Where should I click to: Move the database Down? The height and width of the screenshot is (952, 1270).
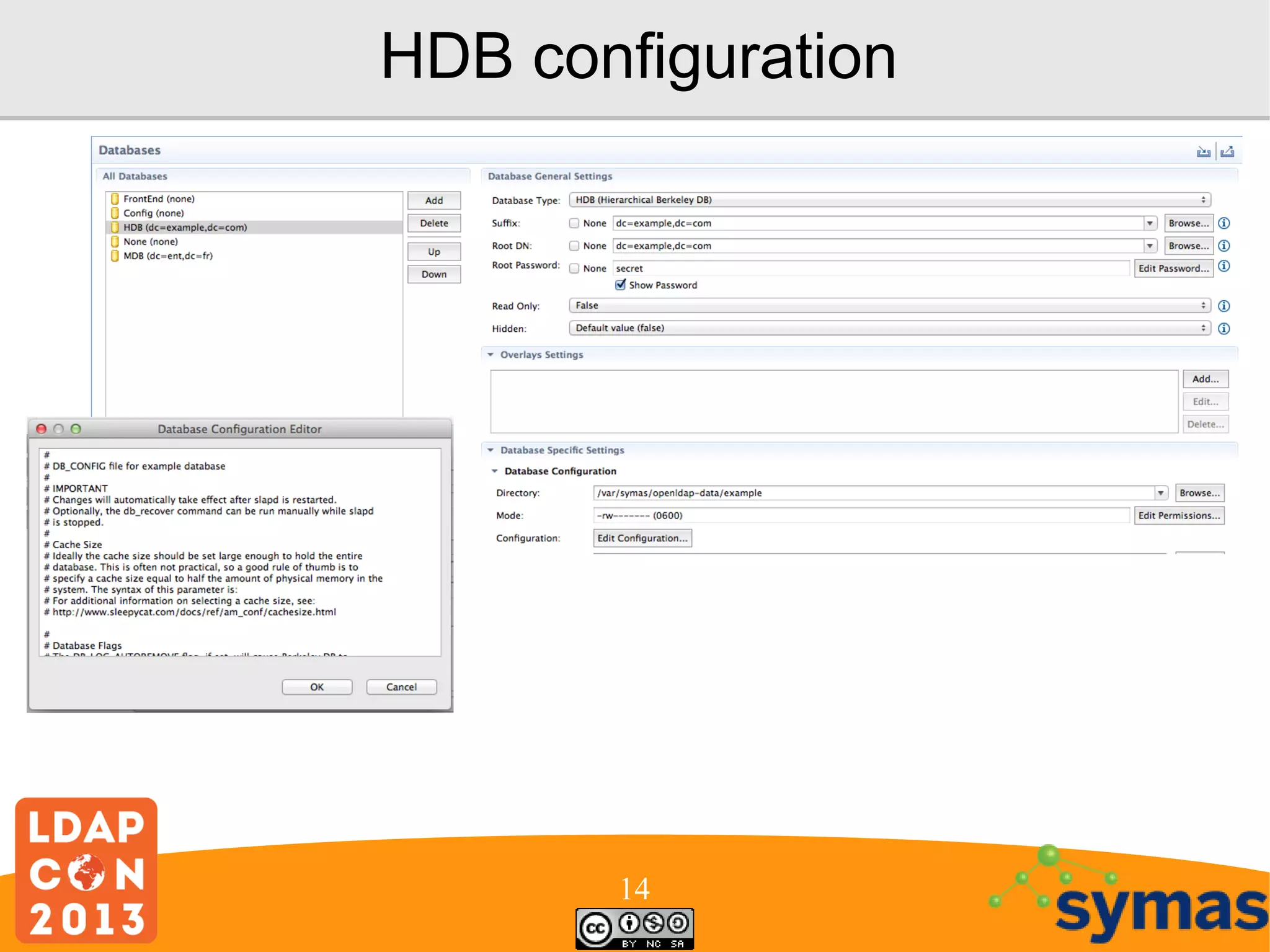click(434, 274)
